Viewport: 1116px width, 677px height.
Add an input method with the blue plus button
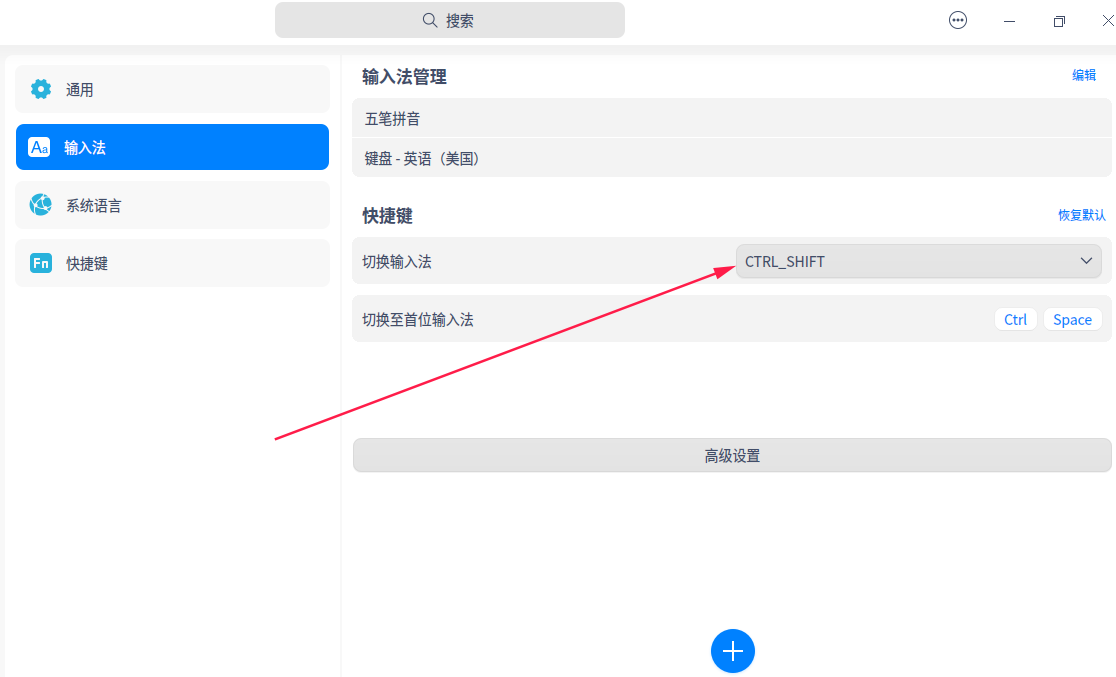coord(732,651)
